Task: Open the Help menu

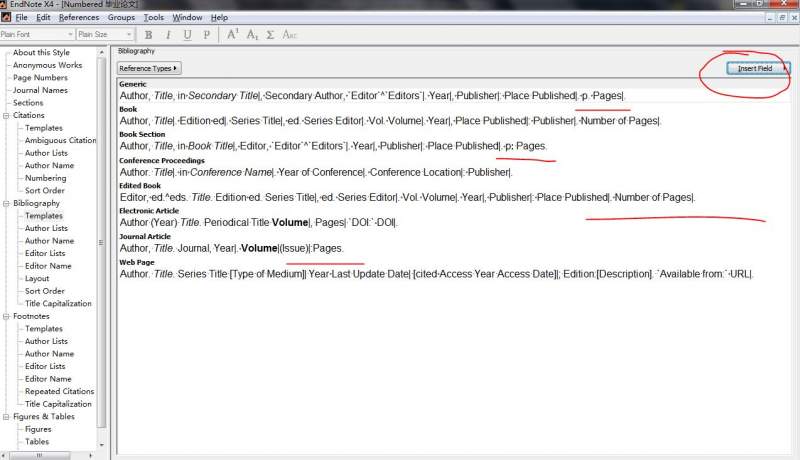Action: pyautogui.click(x=219, y=17)
